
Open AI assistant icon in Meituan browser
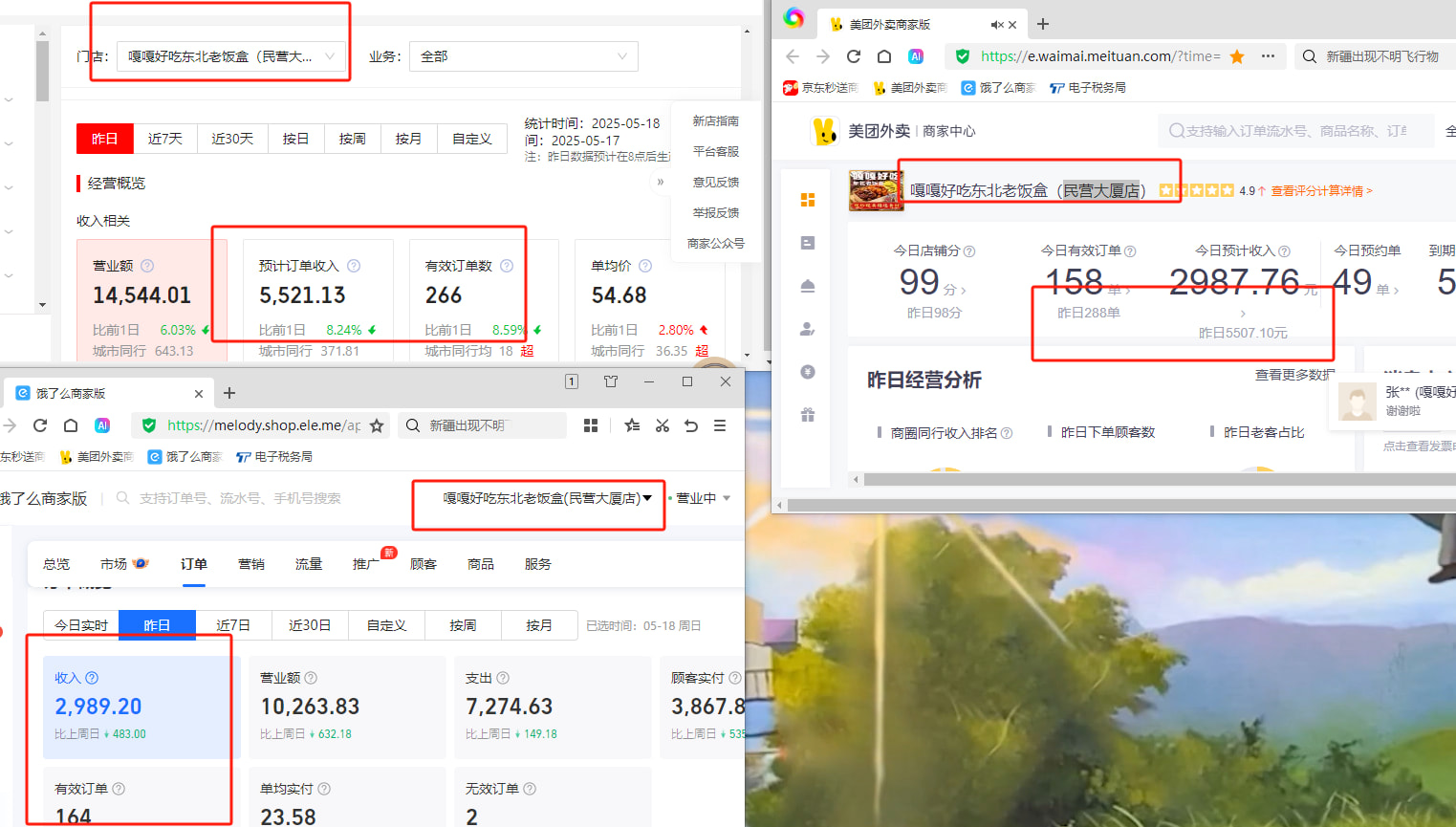pos(916,56)
